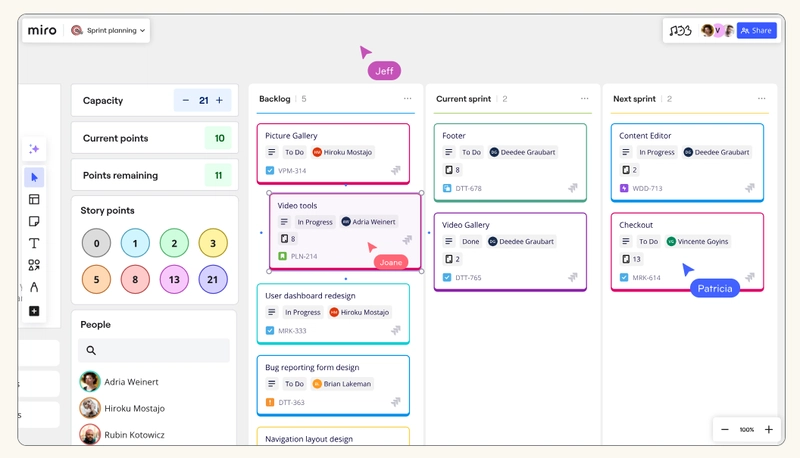
Task: Open more tools plus icon
Action: (34, 311)
